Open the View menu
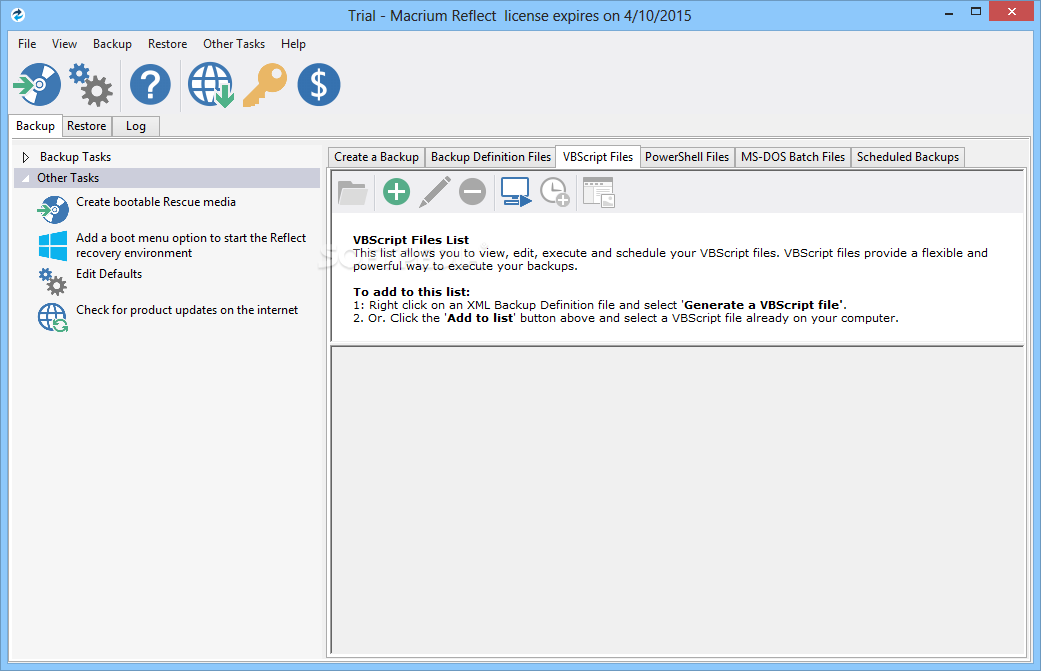Screen dimensions: 1041x671 64,44
